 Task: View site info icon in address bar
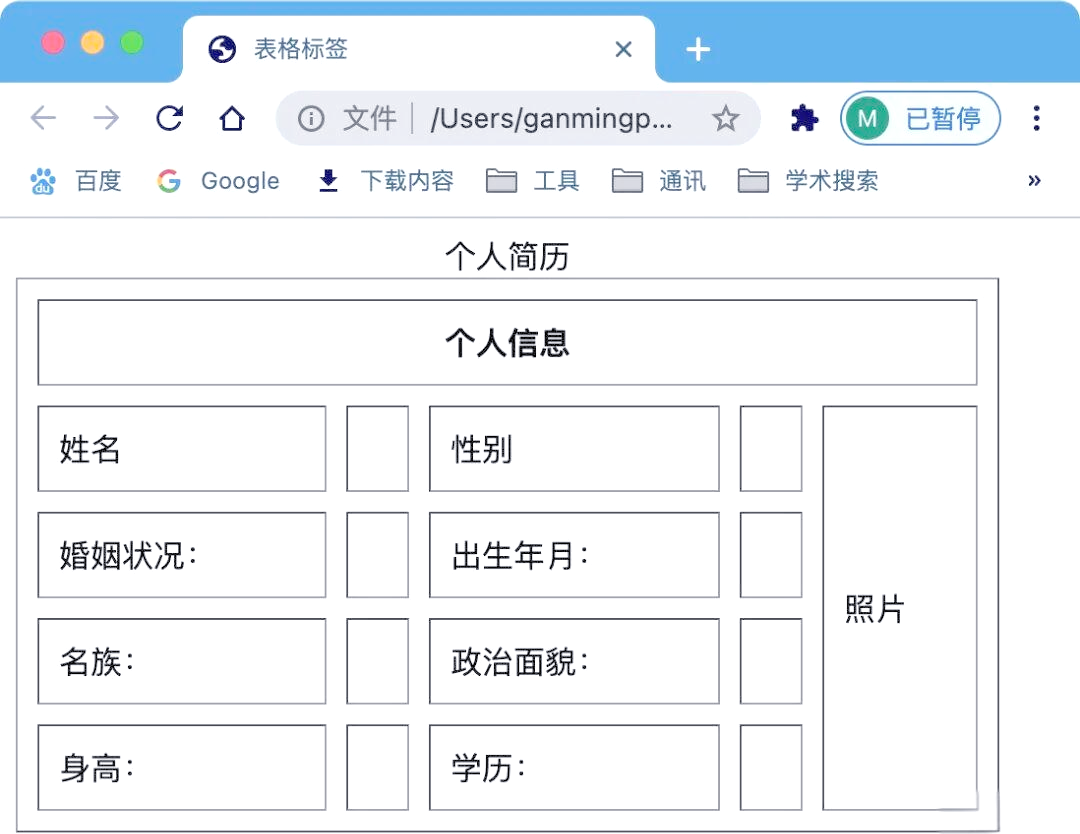311,118
